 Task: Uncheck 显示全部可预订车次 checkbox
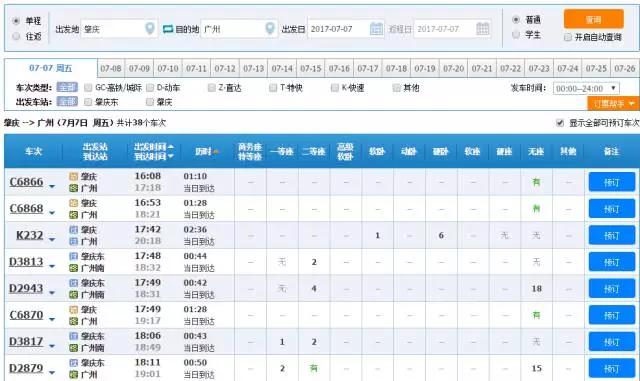pyautogui.click(x=560, y=123)
